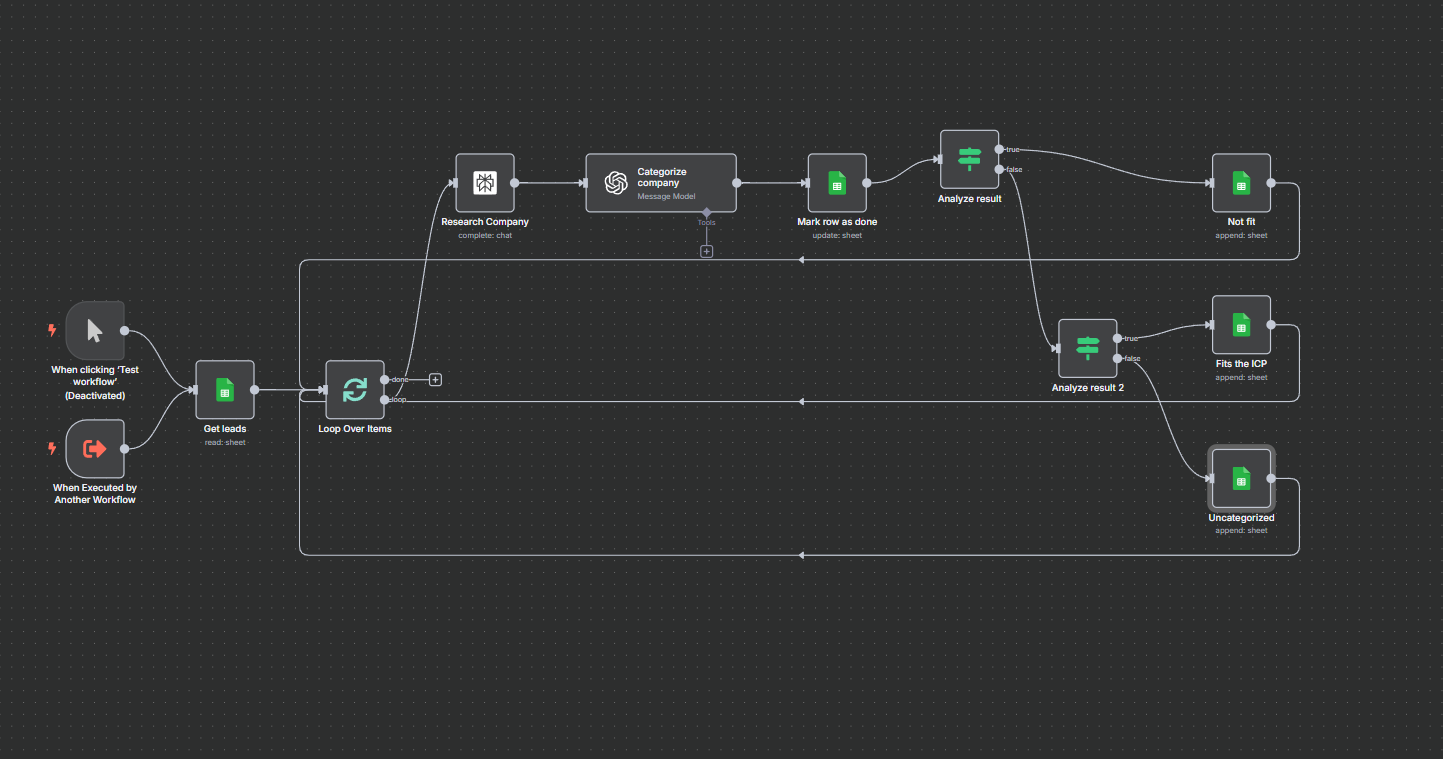Click the 'Loop Over Items' label text
Screen dimensions: 1443x759
355,429
